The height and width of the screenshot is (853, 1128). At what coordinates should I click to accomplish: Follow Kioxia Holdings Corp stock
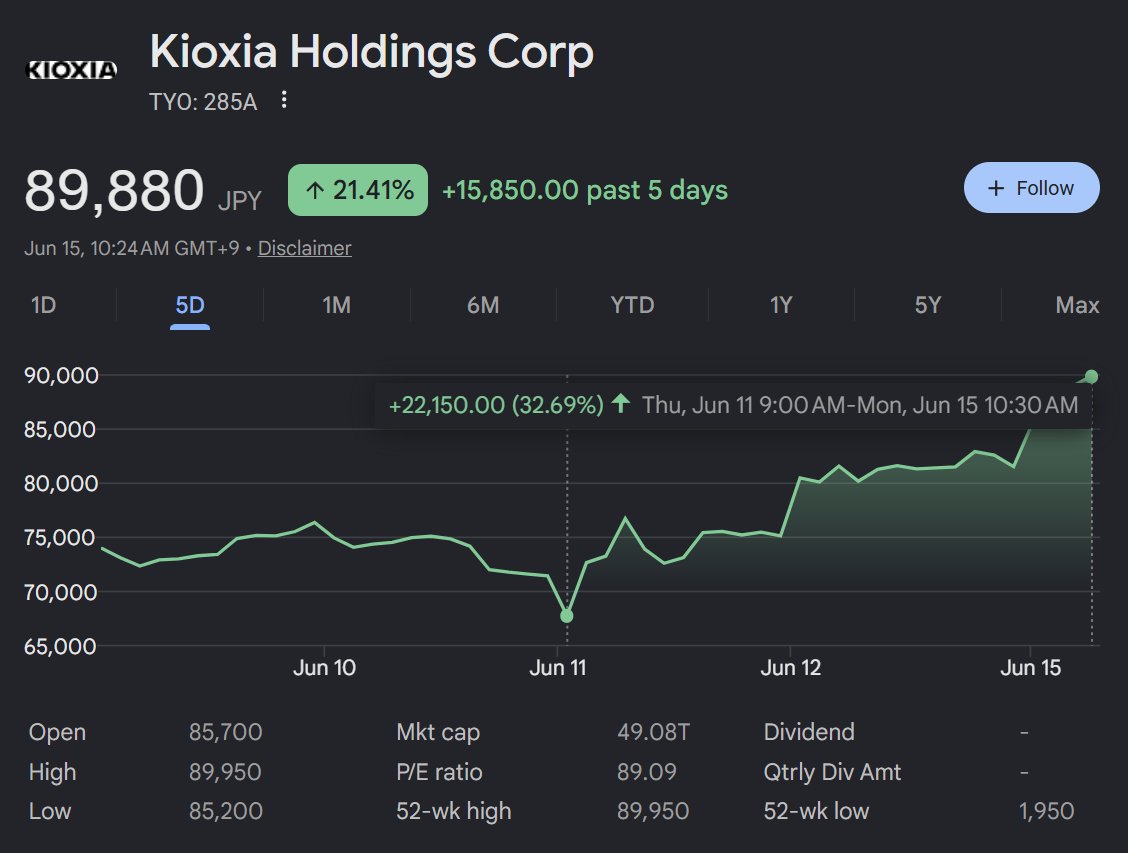coord(1032,188)
